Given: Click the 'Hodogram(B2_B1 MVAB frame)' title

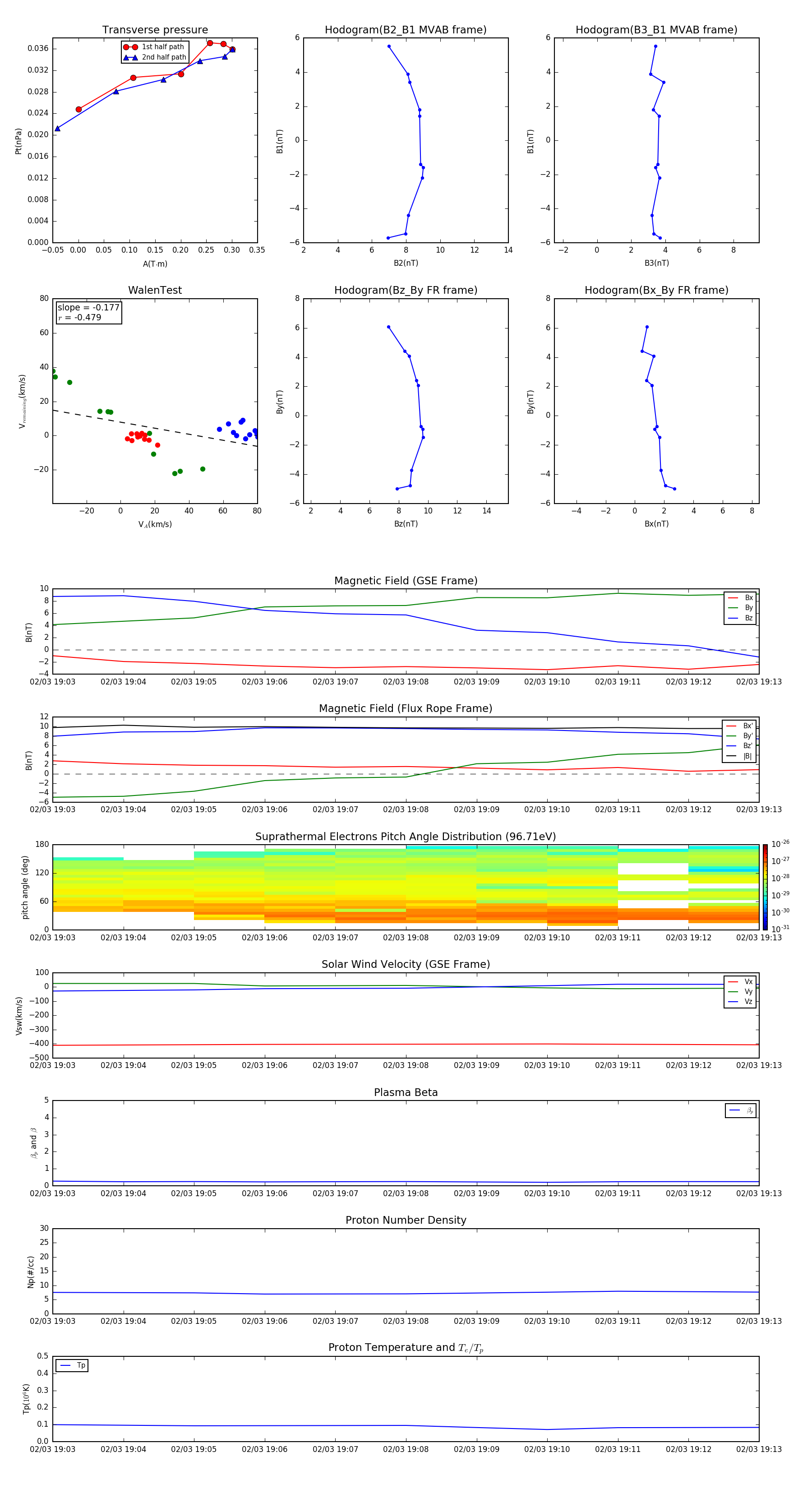Looking at the screenshot, I should coord(406,30).
